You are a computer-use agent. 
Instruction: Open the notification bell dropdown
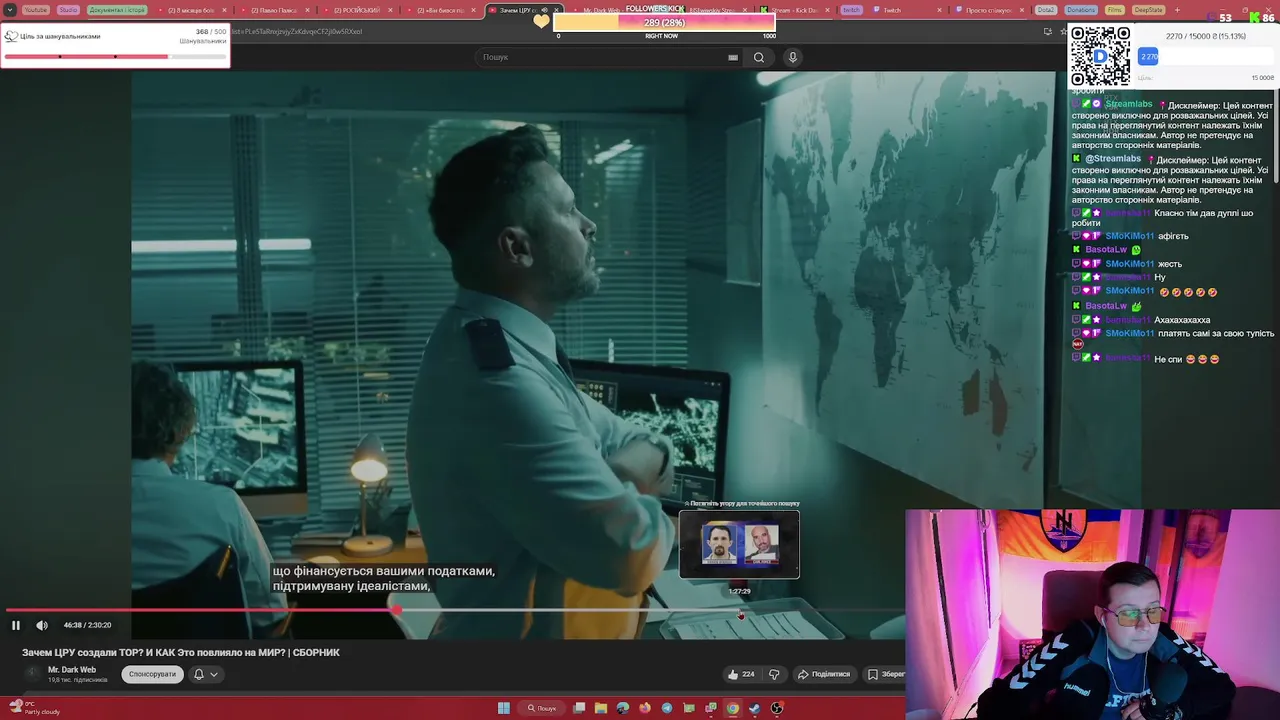point(206,674)
